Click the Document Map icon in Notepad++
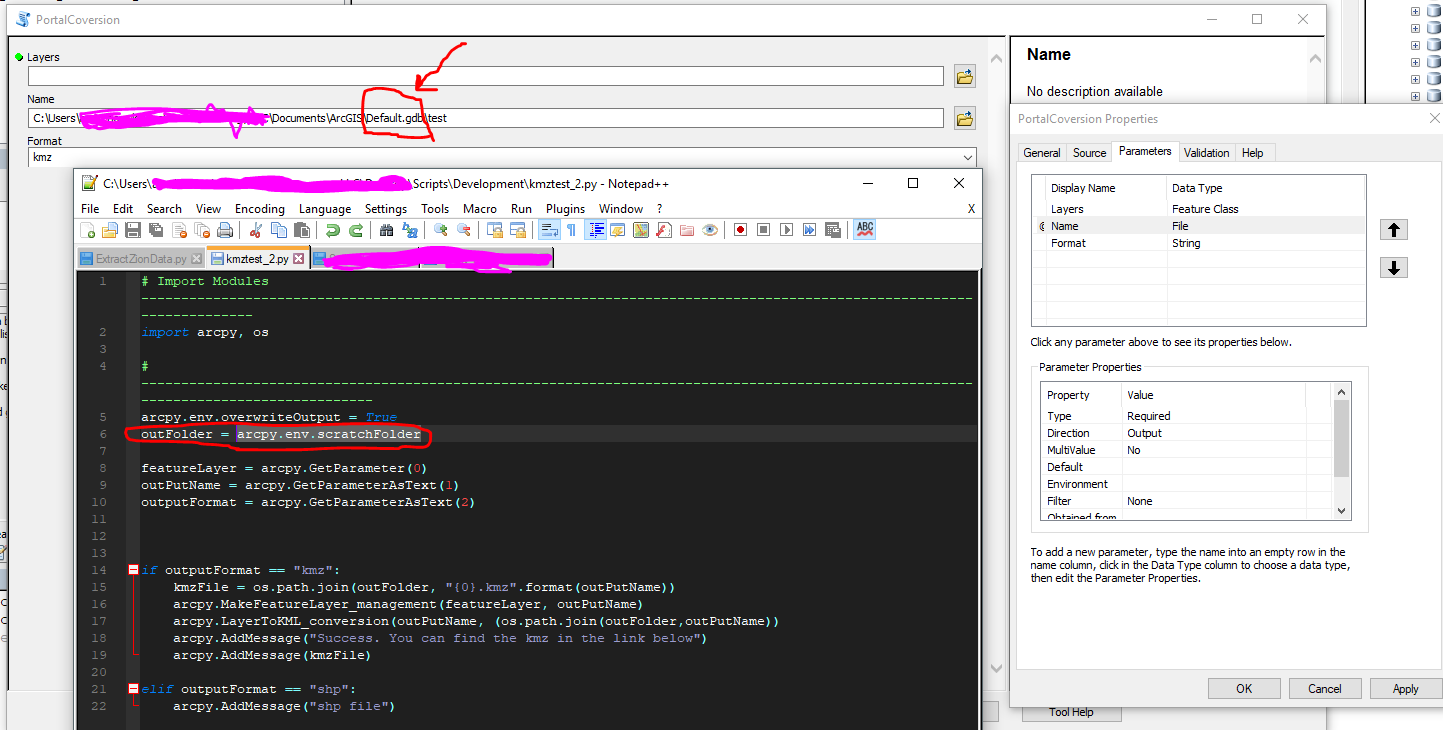Screen dimensions: 1443x730 [x=641, y=230]
